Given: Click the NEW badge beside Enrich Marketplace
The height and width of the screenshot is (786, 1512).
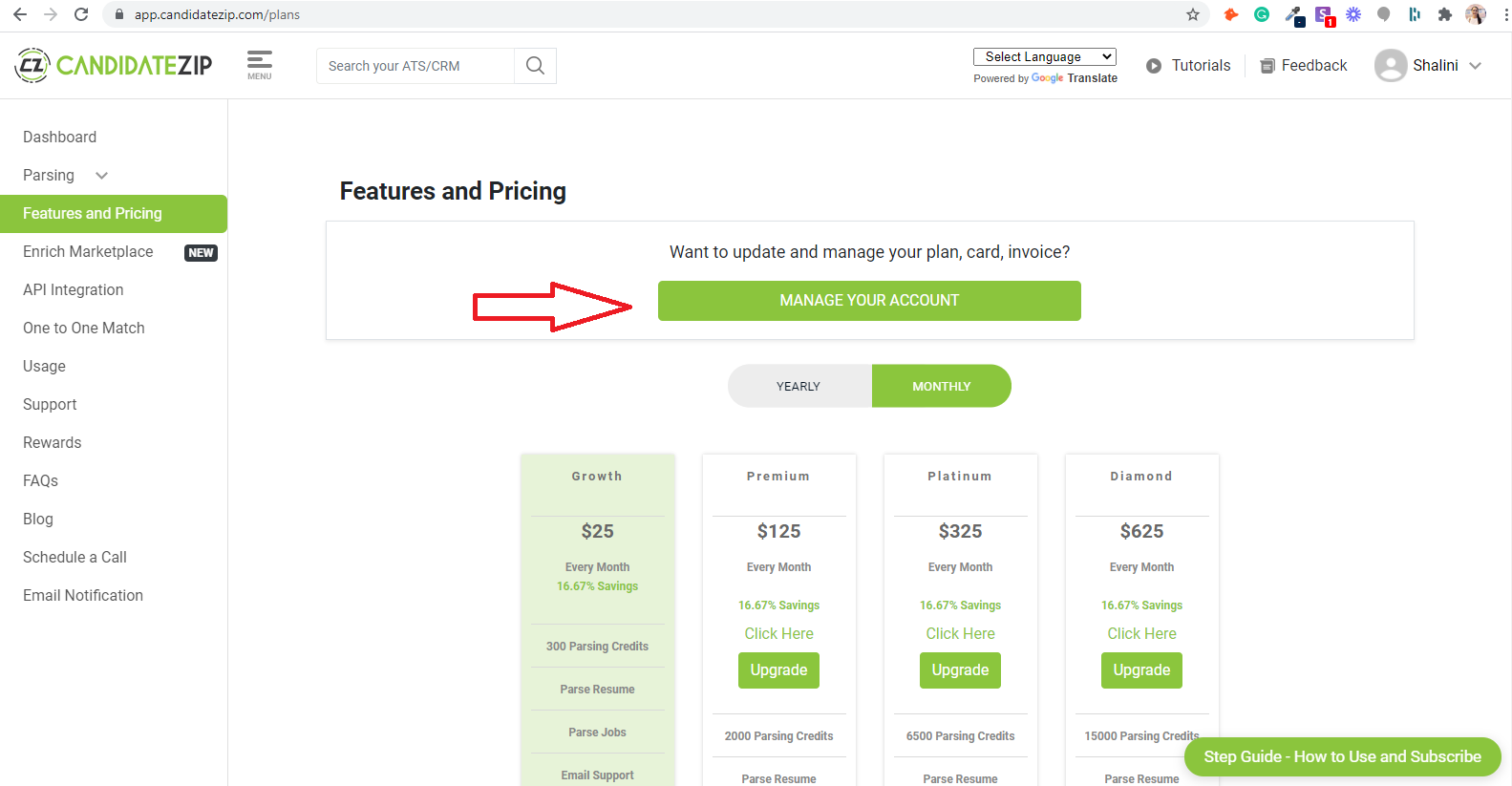Looking at the screenshot, I should tap(201, 253).
